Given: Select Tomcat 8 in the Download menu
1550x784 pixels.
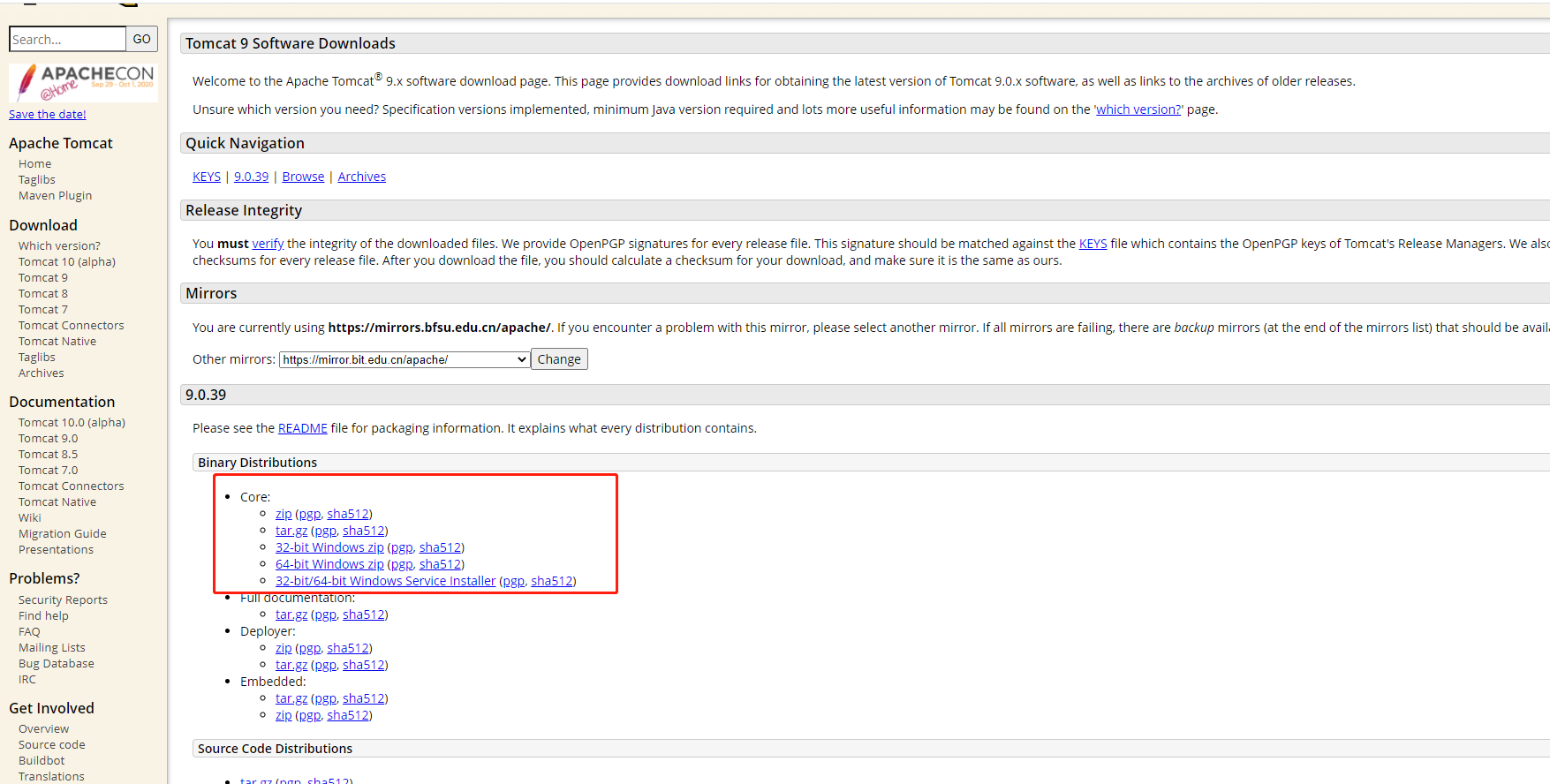Looking at the screenshot, I should pyautogui.click(x=43, y=294).
